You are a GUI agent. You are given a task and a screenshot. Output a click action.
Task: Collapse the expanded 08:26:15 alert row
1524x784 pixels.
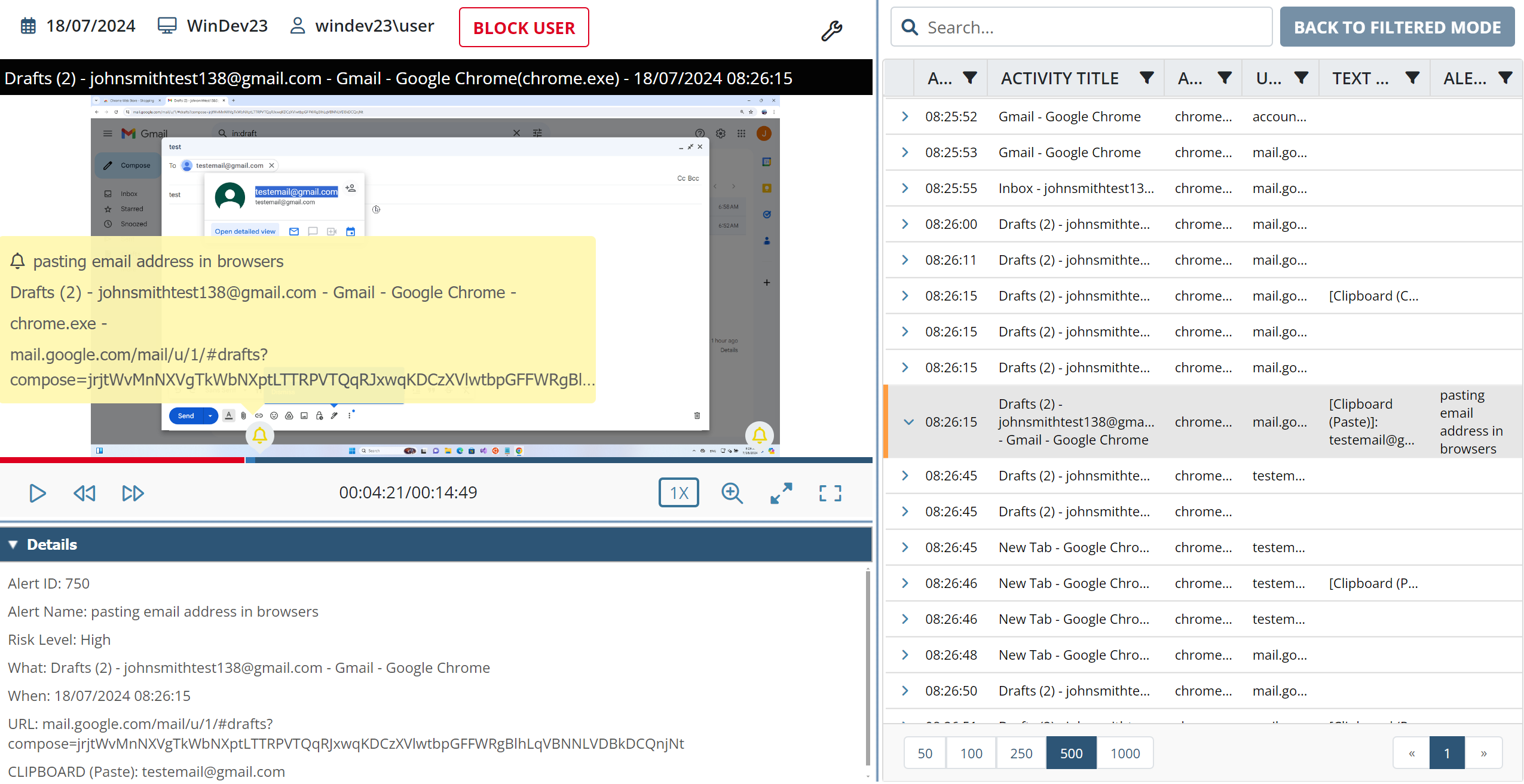click(908, 422)
